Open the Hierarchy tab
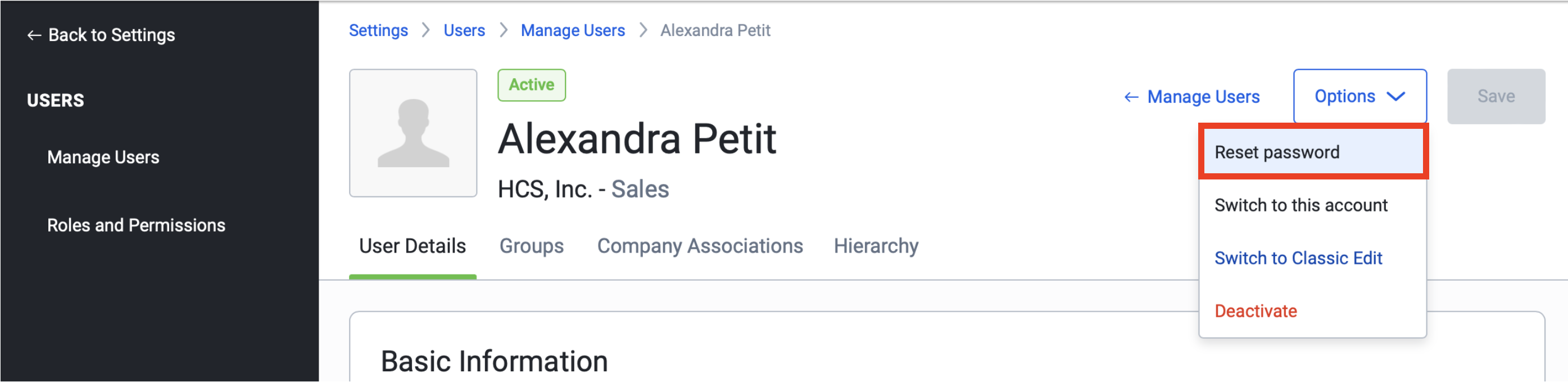Viewport: 1568px width, 382px height. coord(875,246)
